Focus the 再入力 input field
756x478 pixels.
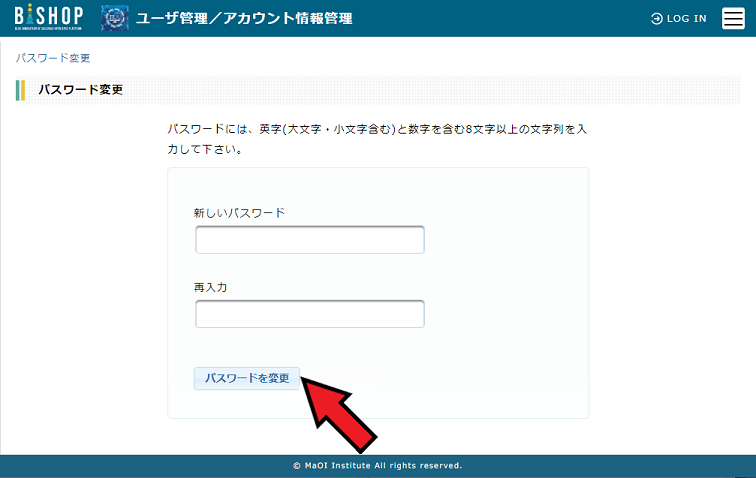pyautogui.click(x=310, y=314)
